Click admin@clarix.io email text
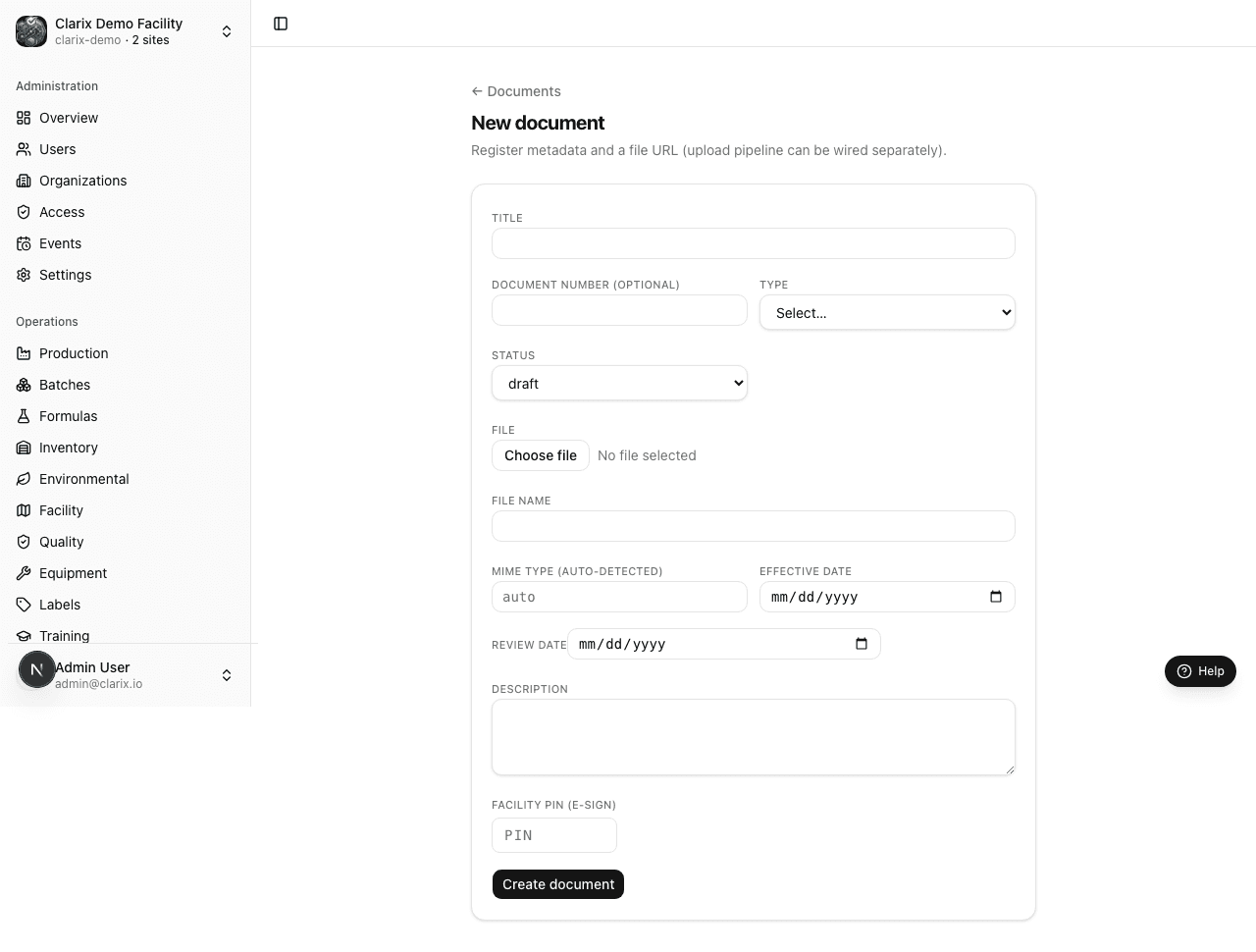1256x952 pixels. coord(98,684)
